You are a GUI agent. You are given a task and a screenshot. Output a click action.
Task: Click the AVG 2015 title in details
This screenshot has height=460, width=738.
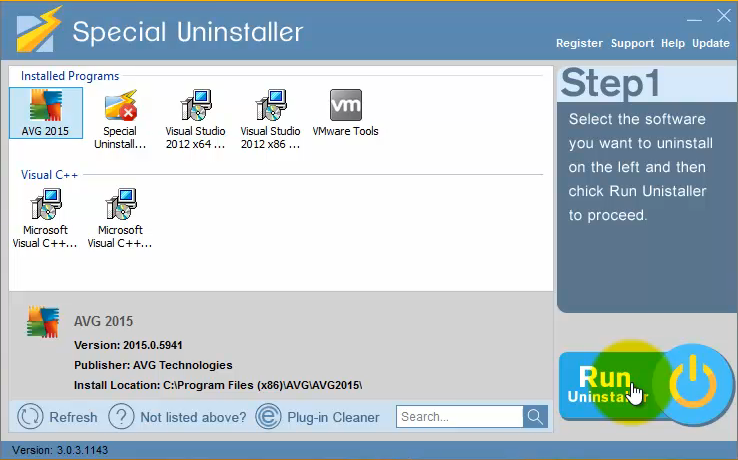(x=104, y=321)
